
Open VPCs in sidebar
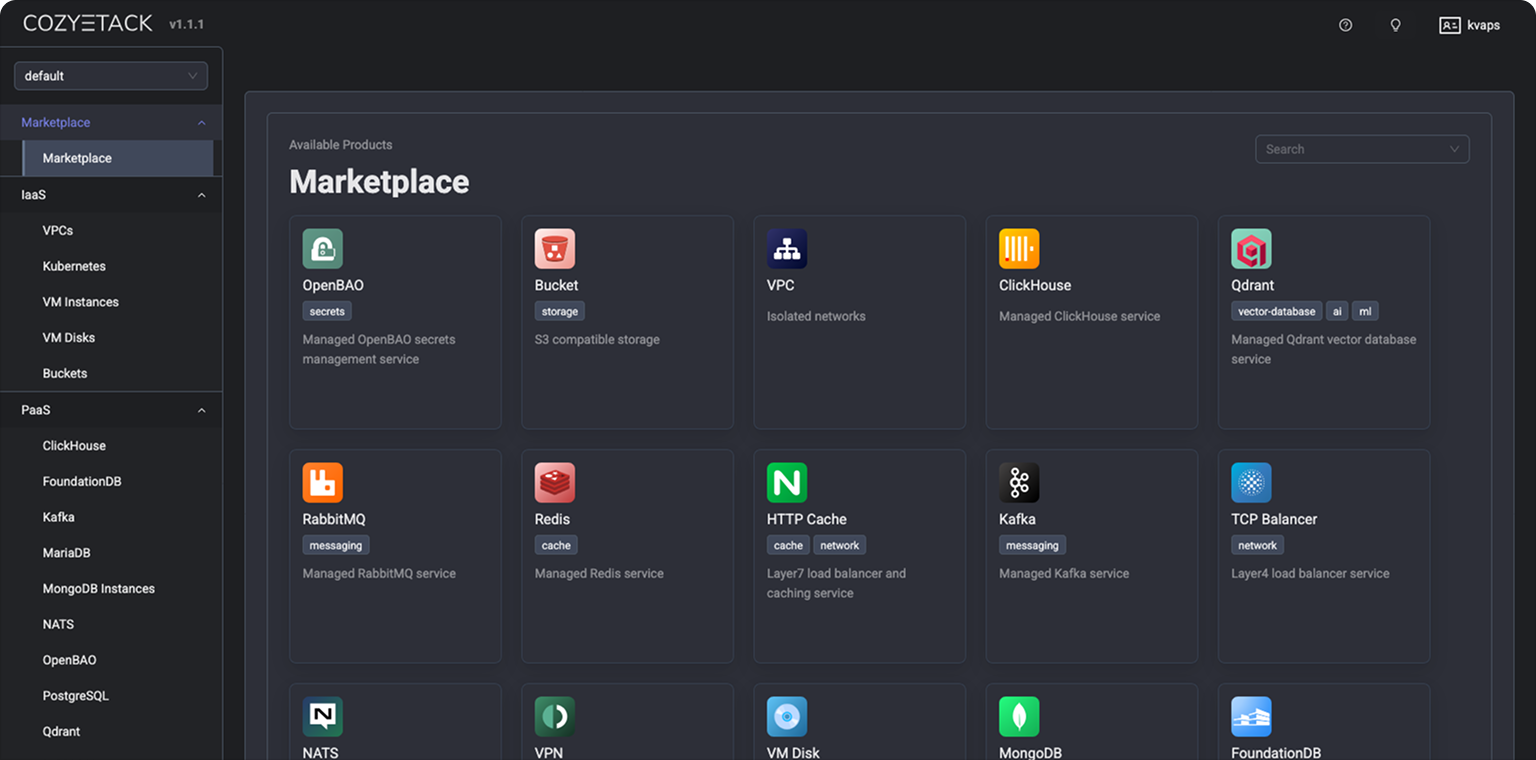tap(58, 230)
